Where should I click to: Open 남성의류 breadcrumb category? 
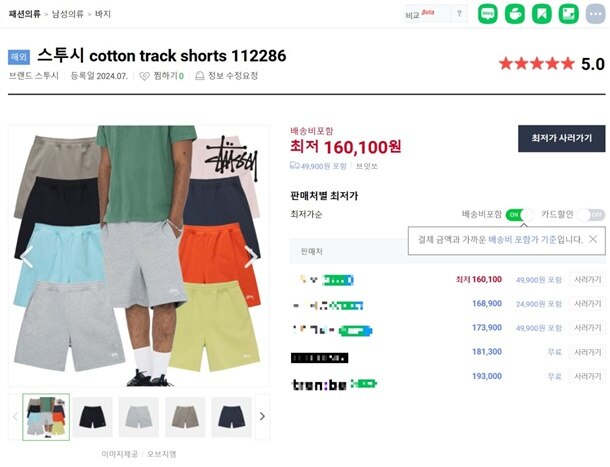tap(68, 14)
